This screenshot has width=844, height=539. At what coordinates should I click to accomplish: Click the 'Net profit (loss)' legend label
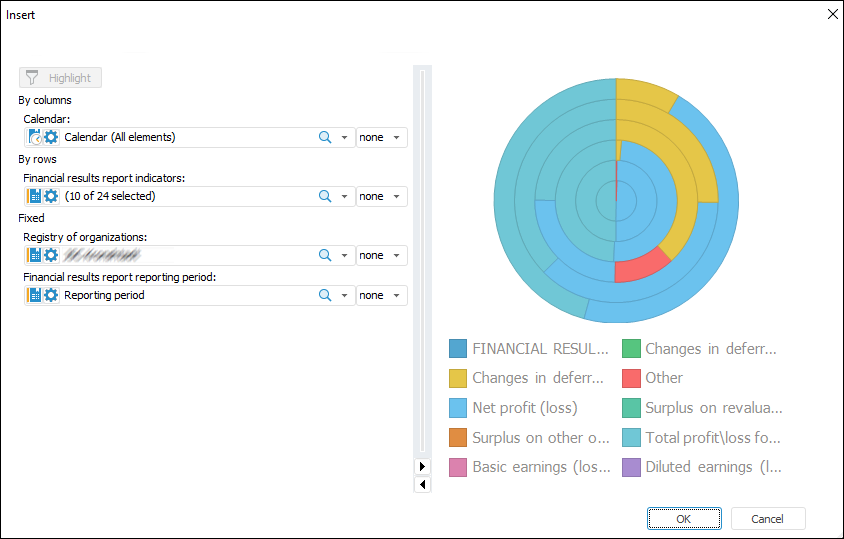tap(525, 407)
